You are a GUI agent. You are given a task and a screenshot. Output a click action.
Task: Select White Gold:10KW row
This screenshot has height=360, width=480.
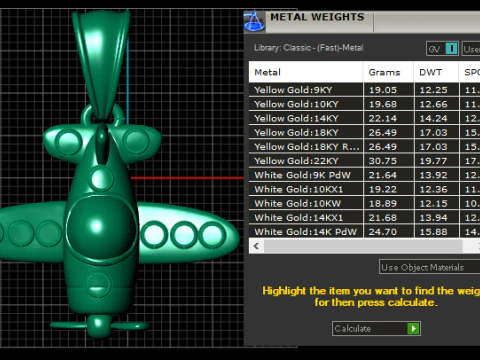coord(364,203)
